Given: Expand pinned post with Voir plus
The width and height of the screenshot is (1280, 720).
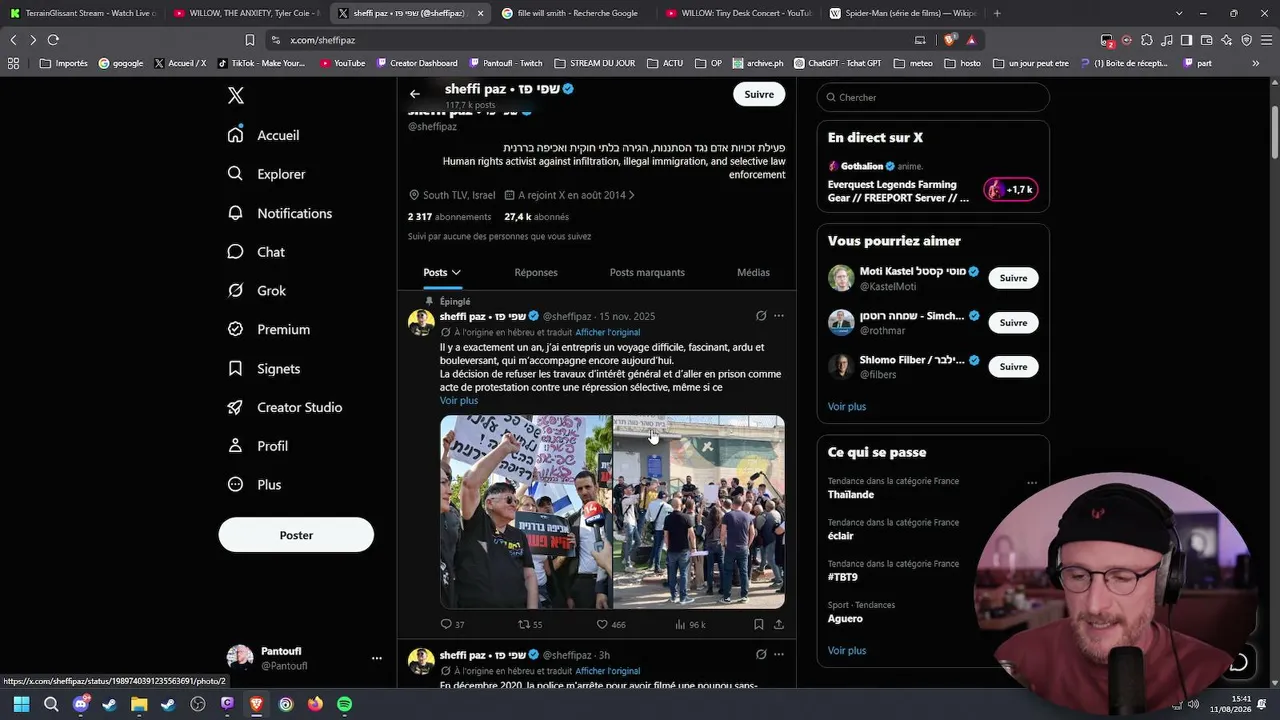Looking at the screenshot, I should click(x=459, y=401).
